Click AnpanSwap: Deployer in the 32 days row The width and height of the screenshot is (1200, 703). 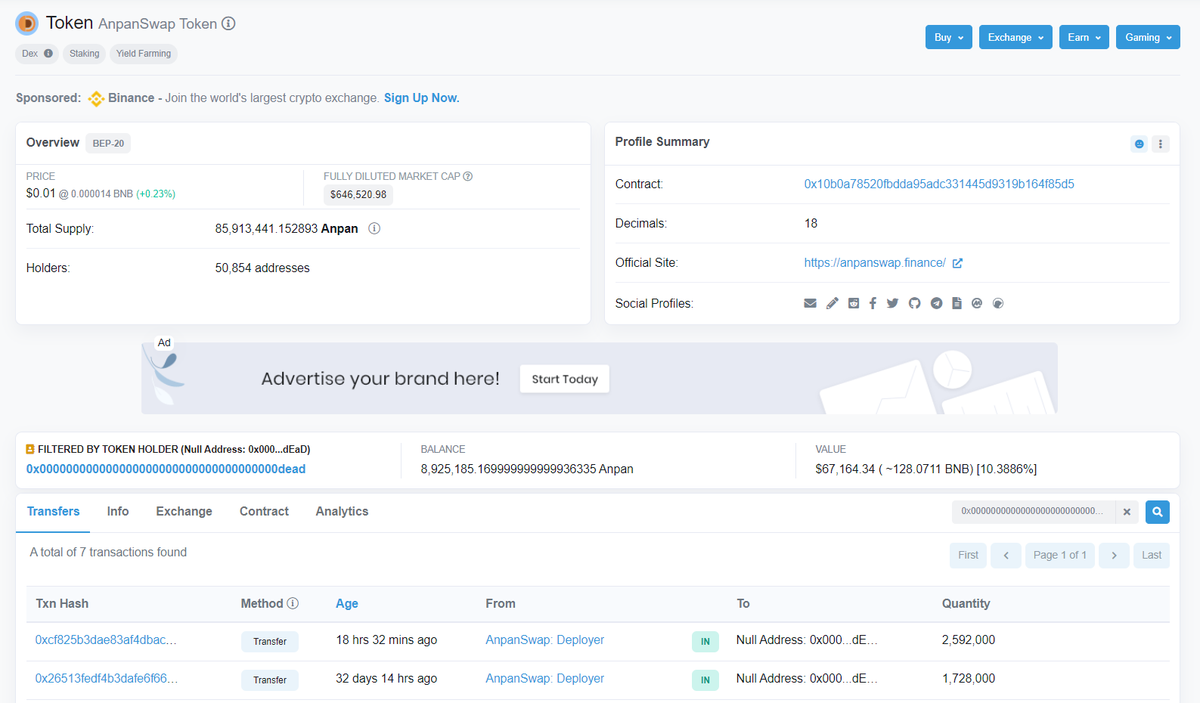(x=545, y=679)
